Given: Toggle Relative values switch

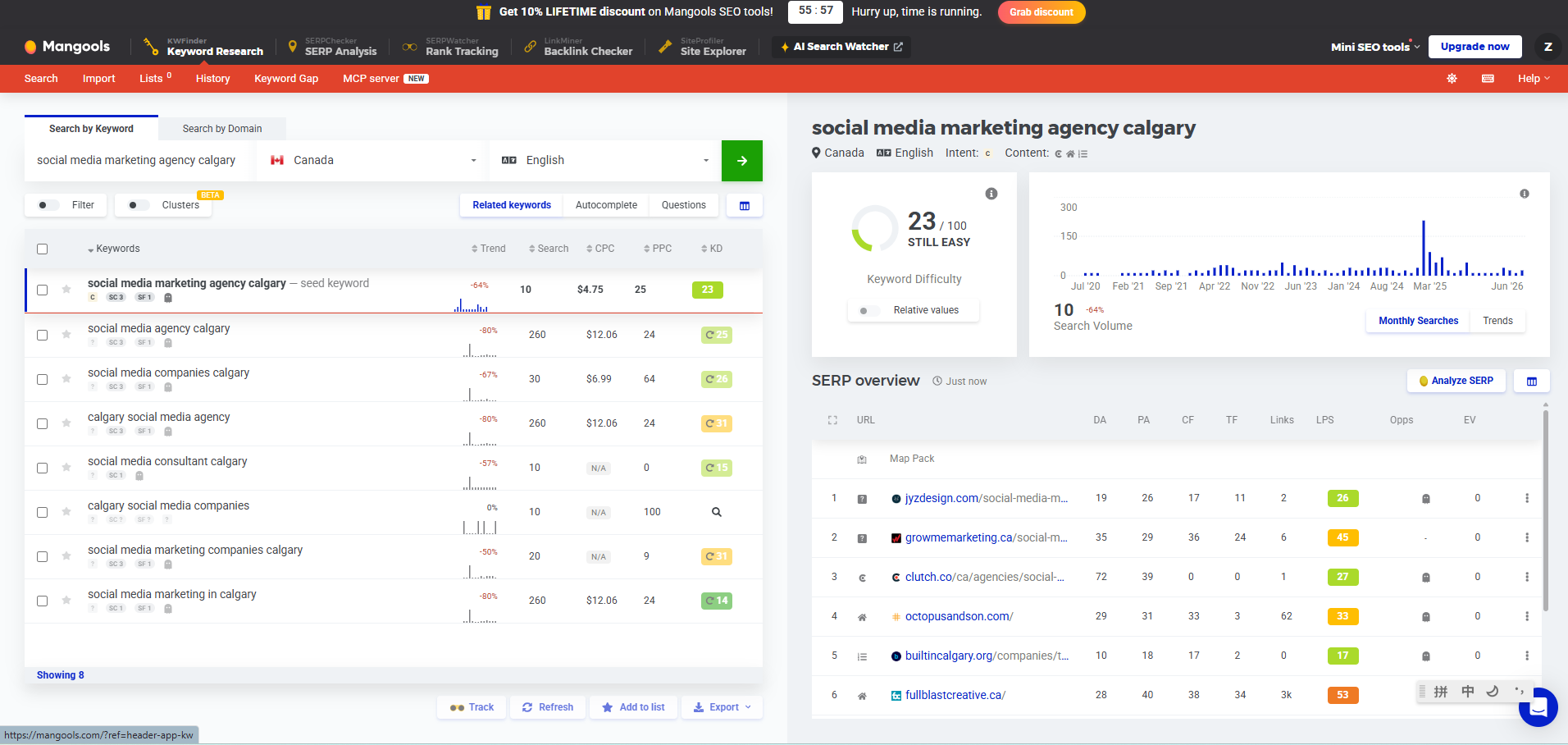Looking at the screenshot, I should point(869,310).
